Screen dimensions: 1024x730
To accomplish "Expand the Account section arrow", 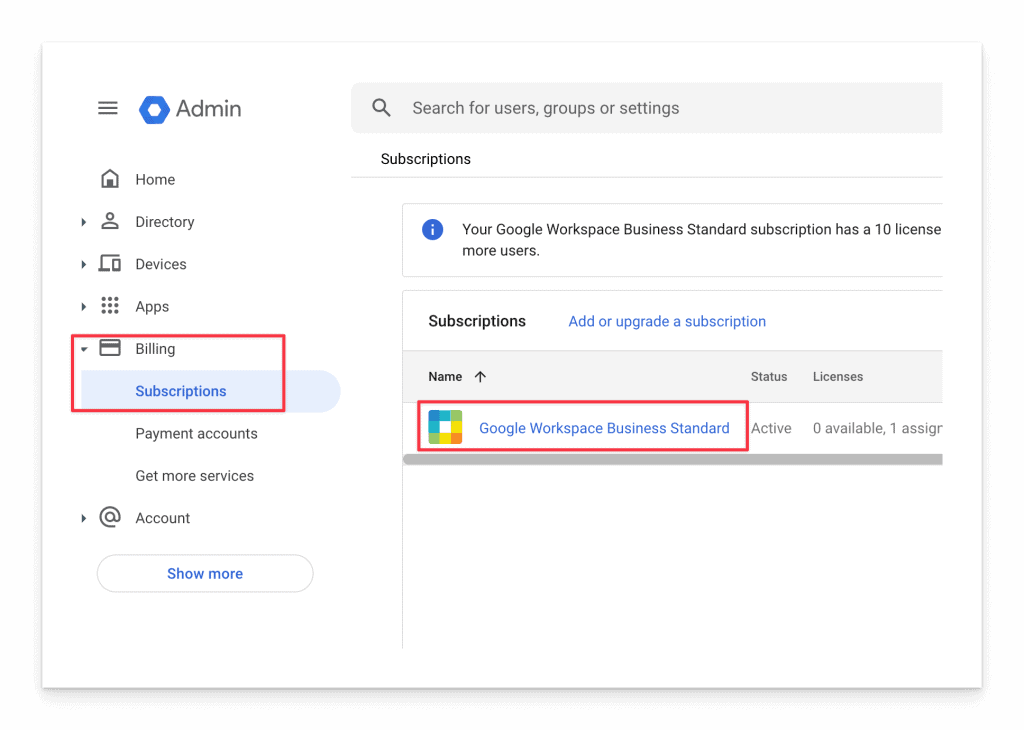I will click(84, 518).
